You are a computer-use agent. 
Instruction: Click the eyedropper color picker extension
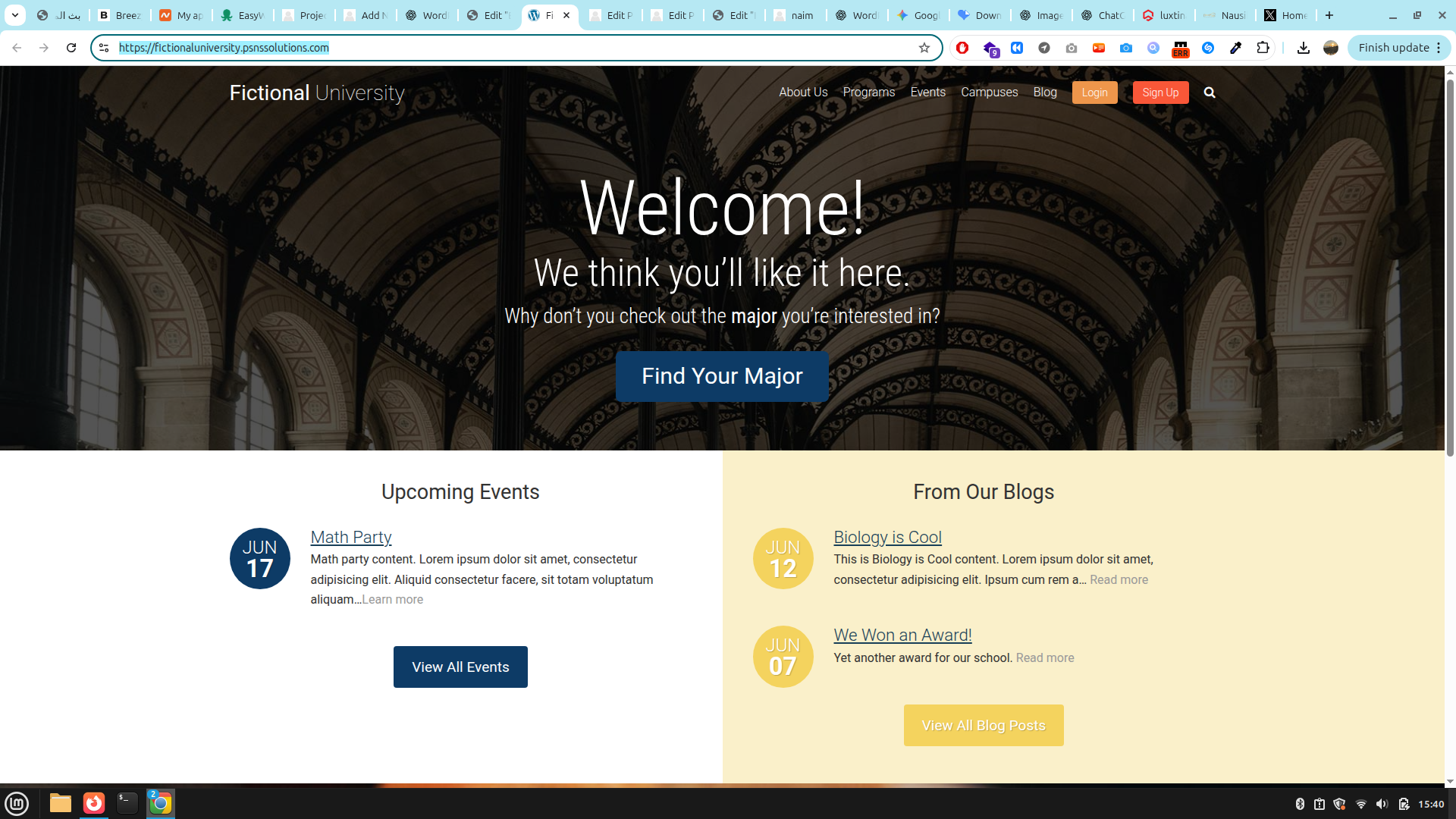[x=1235, y=48]
